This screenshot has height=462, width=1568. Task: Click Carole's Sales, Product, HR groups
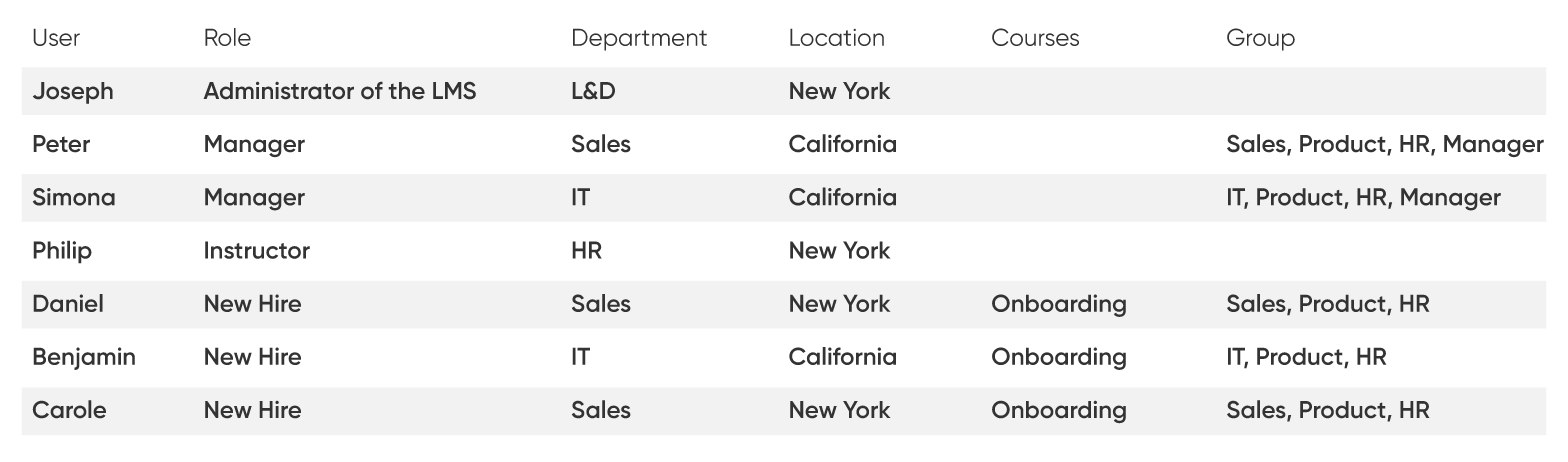[1328, 411]
